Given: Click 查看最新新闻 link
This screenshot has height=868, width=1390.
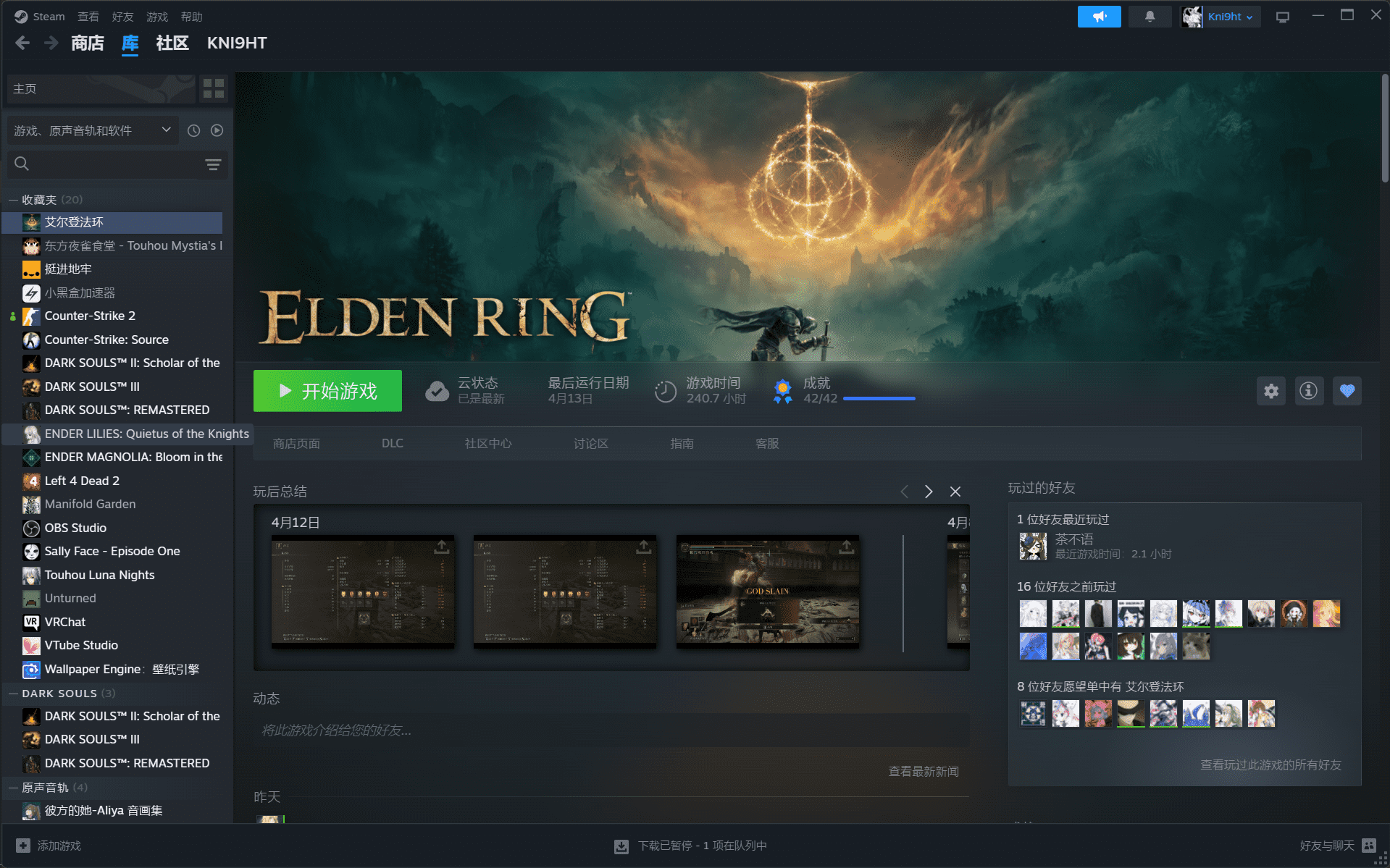Looking at the screenshot, I should point(924,771).
